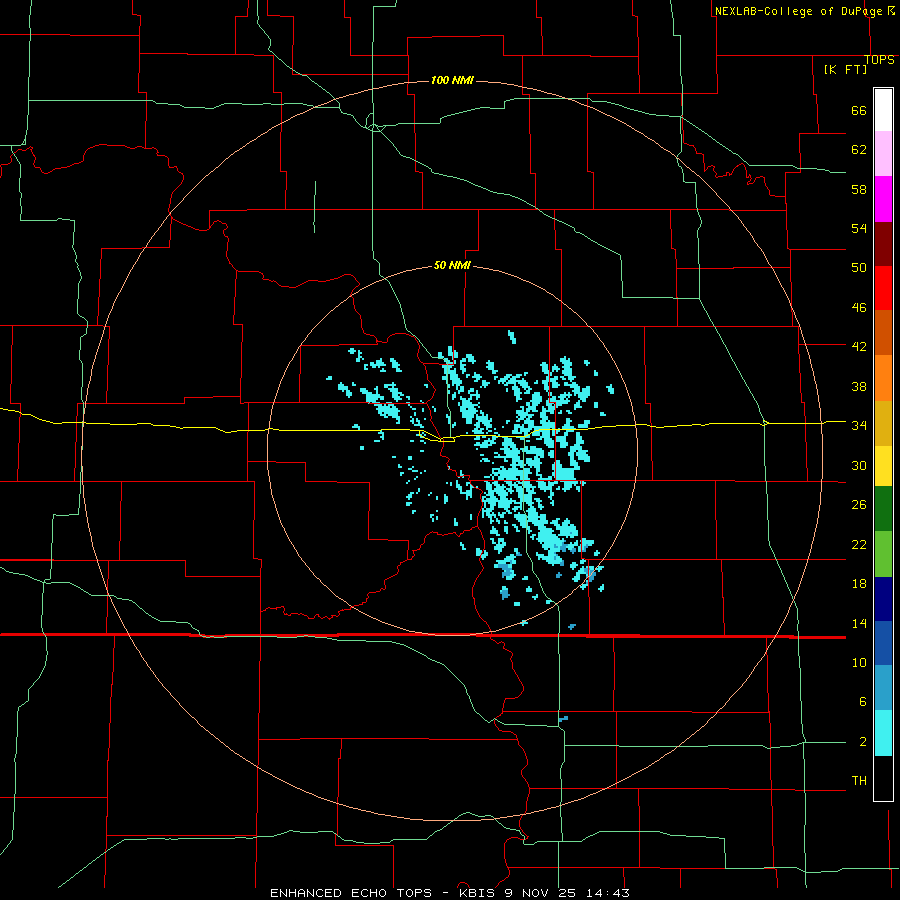Click the magenta 58 kft legend swatch
900x900 pixels.
click(x=883, y=199)
